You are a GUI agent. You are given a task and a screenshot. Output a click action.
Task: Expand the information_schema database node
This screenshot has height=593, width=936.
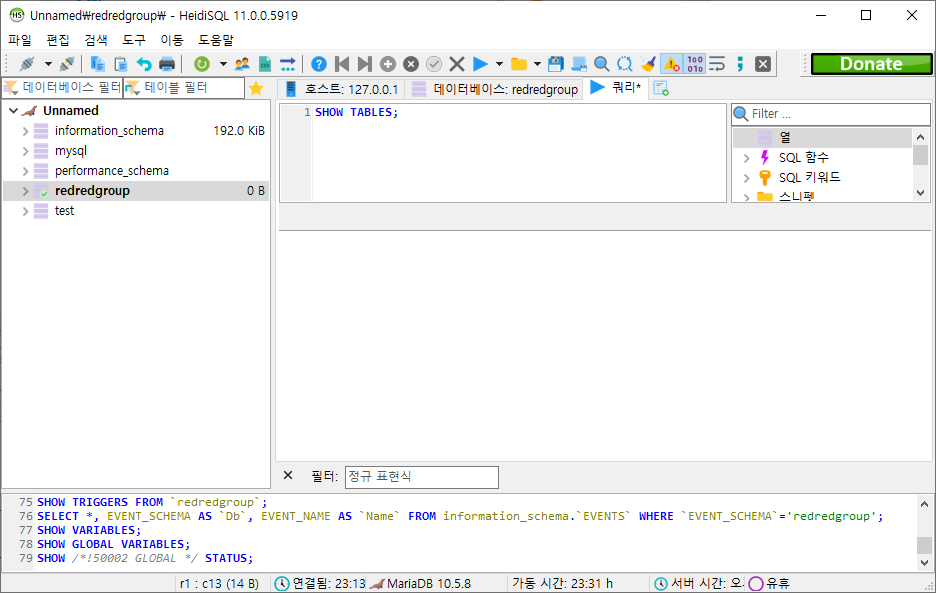[25, 131]
